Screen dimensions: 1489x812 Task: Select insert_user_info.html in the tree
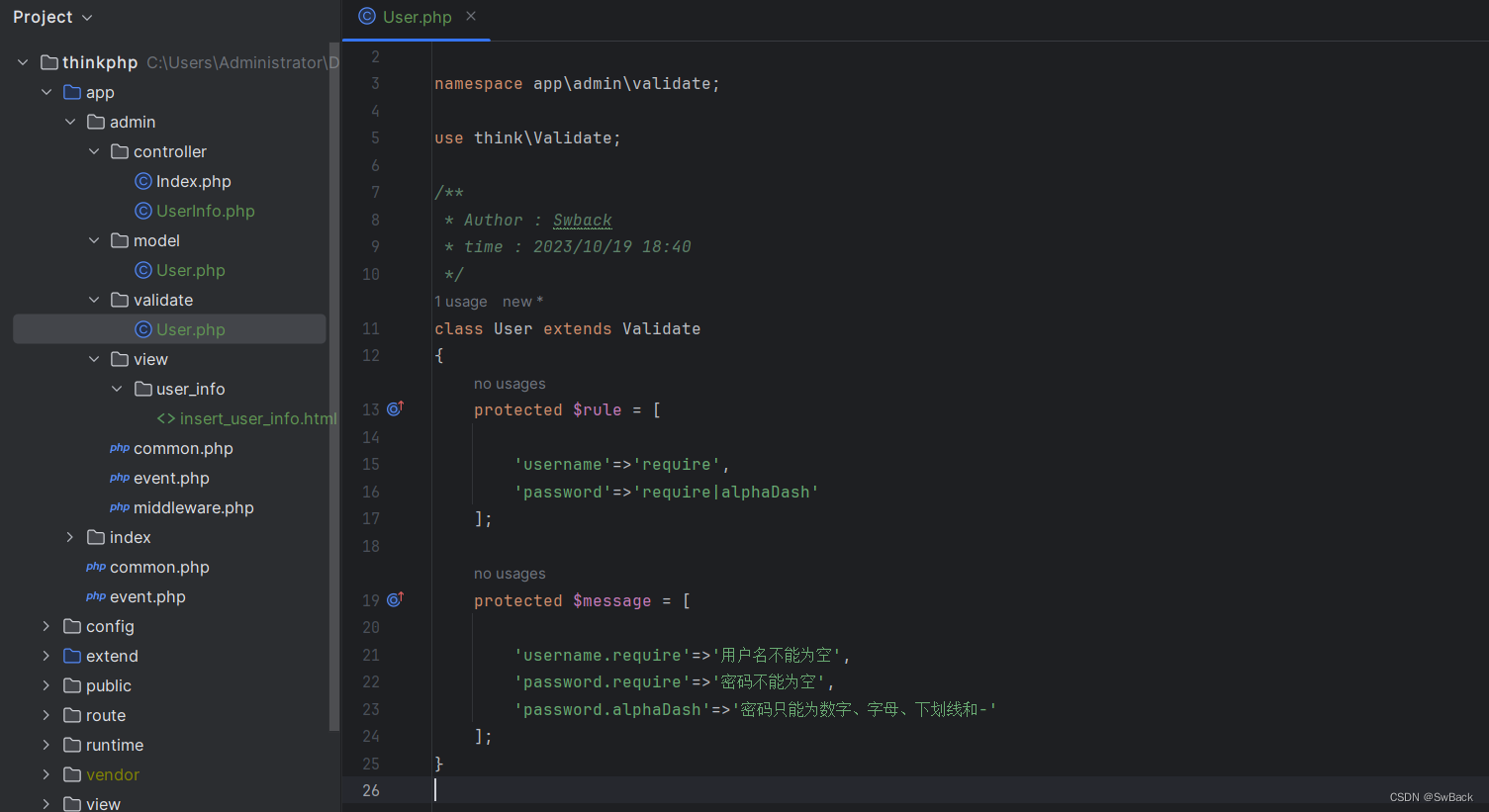259,418
